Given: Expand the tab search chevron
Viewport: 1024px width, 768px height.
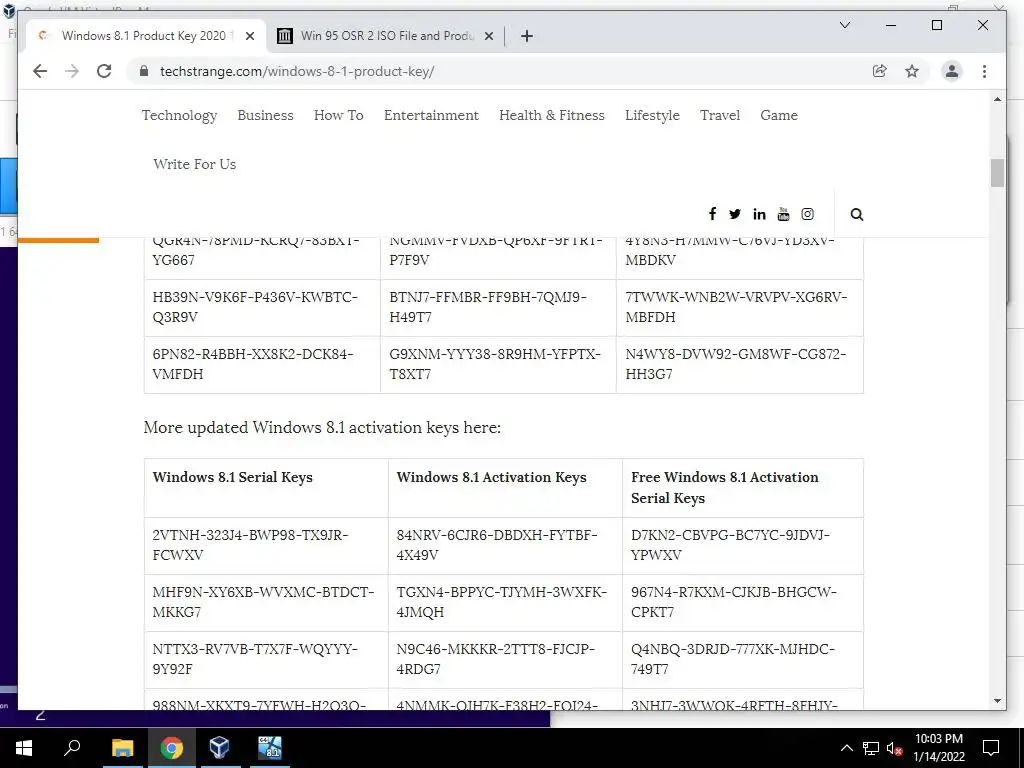Looking at the screenshot, I should pos(844,25).
